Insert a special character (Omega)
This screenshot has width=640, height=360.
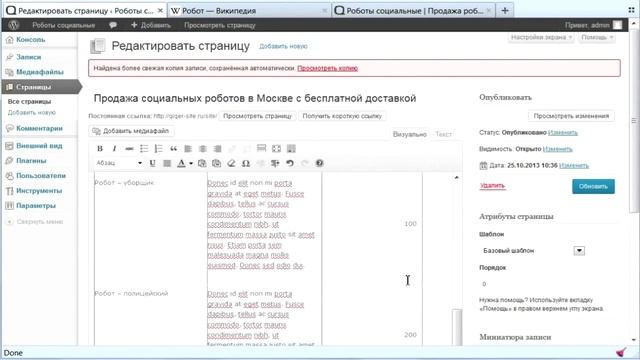246,163
